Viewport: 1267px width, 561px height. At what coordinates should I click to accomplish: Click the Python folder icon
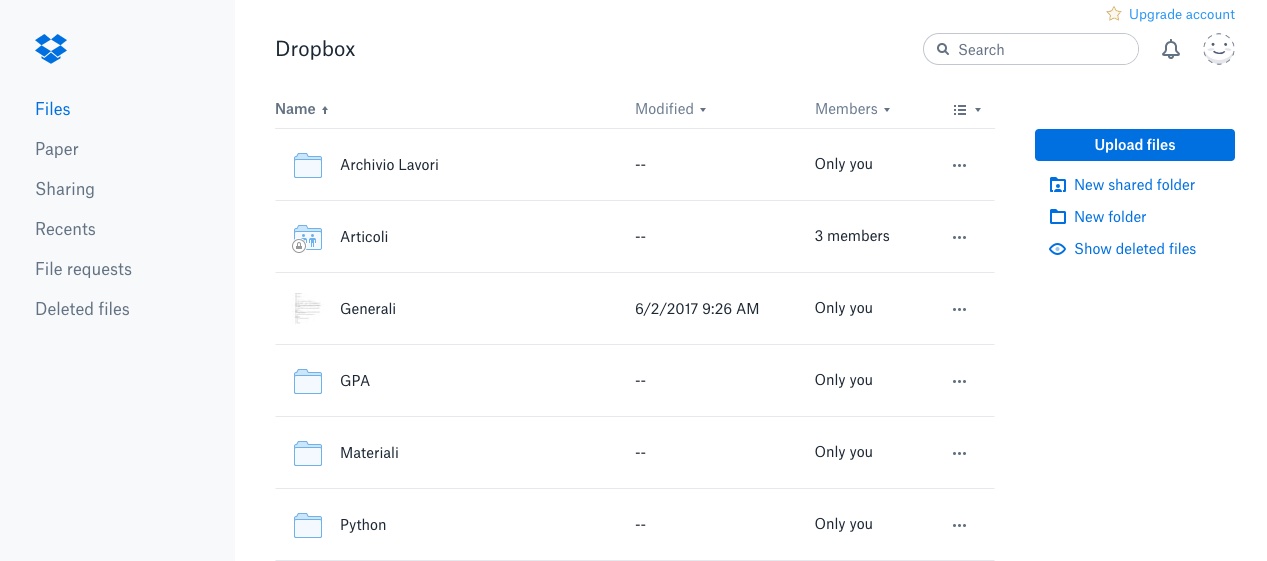(x=307, y=525)
